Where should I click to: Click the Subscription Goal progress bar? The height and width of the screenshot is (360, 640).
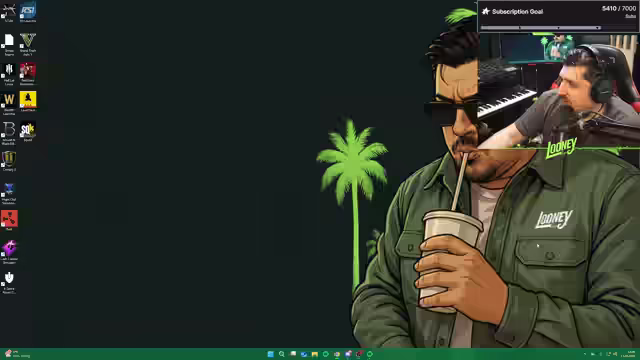(x=541, y=28)
